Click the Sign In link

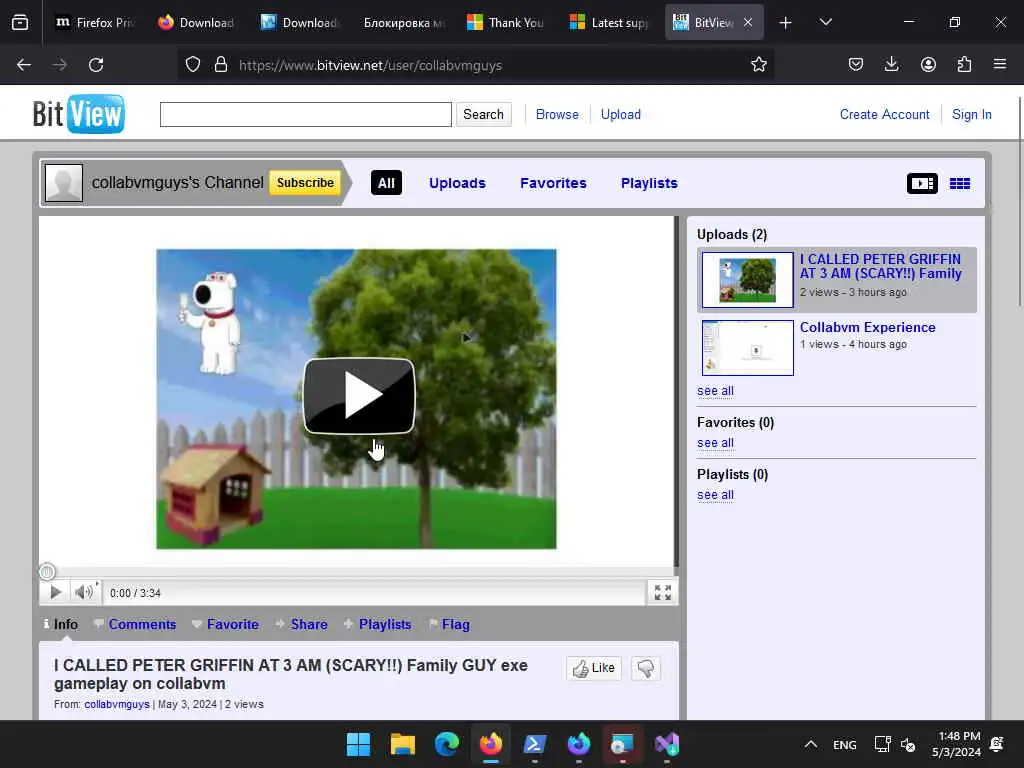click(x=971, y=114)
